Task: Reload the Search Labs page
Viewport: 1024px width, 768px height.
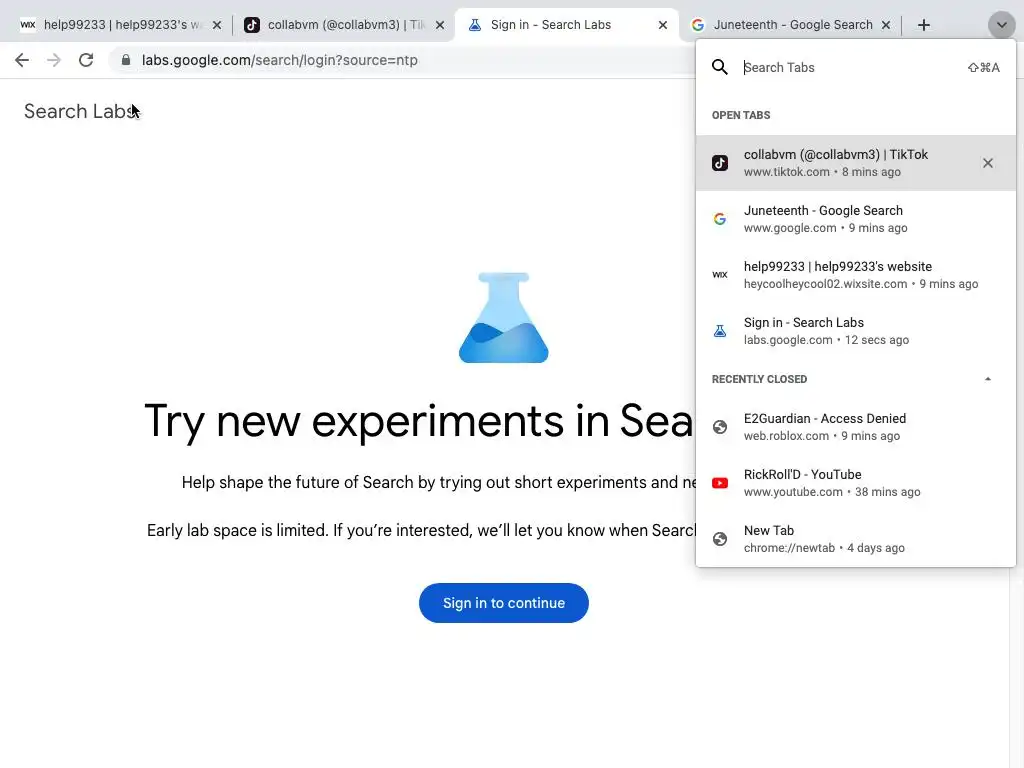Action: (86, 60)
